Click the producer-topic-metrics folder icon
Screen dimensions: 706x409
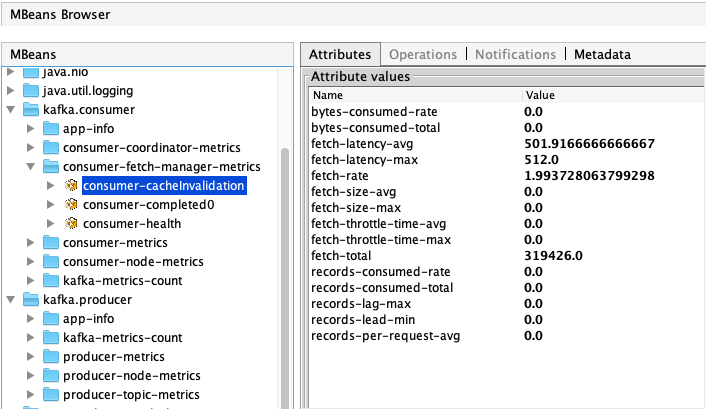[x=51, y=394]
